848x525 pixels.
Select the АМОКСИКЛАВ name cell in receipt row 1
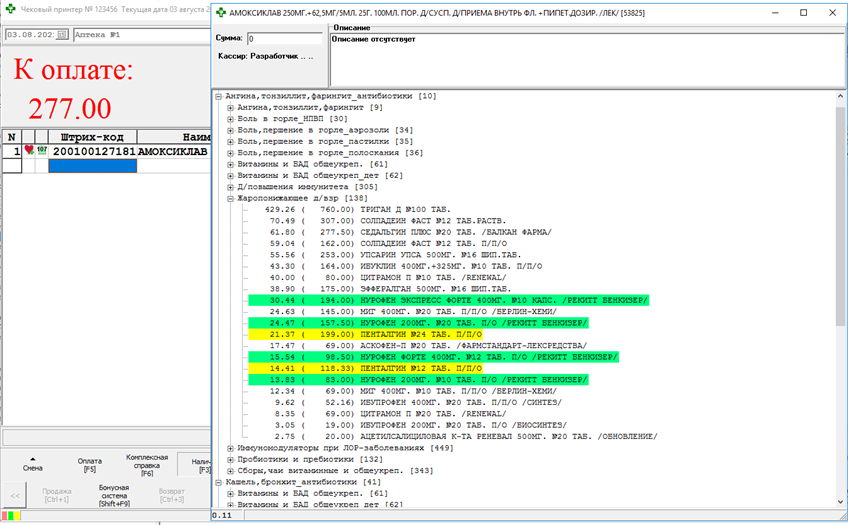point(174,151)
